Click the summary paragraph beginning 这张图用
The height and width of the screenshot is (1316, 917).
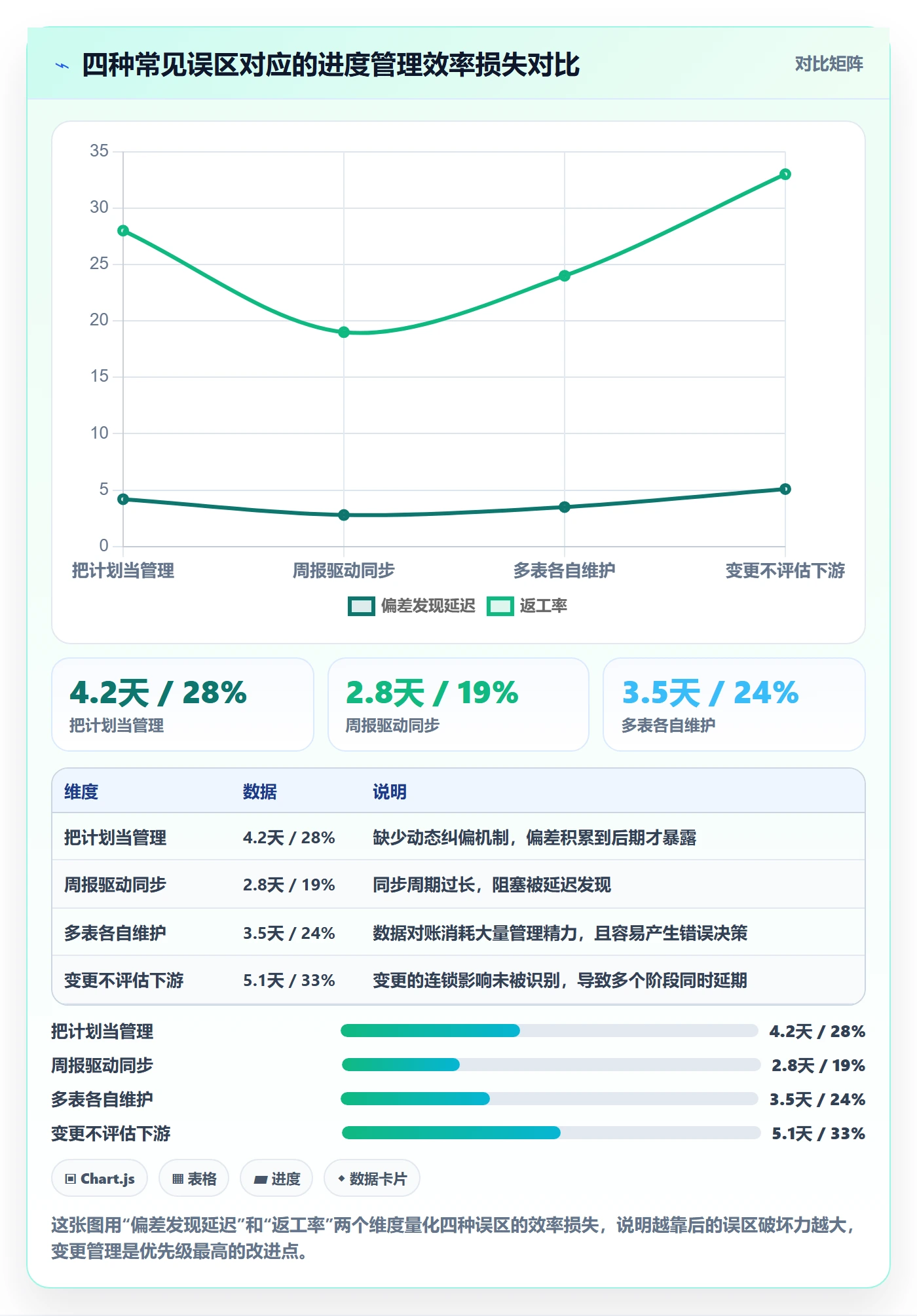click(x=453, y=1237)
